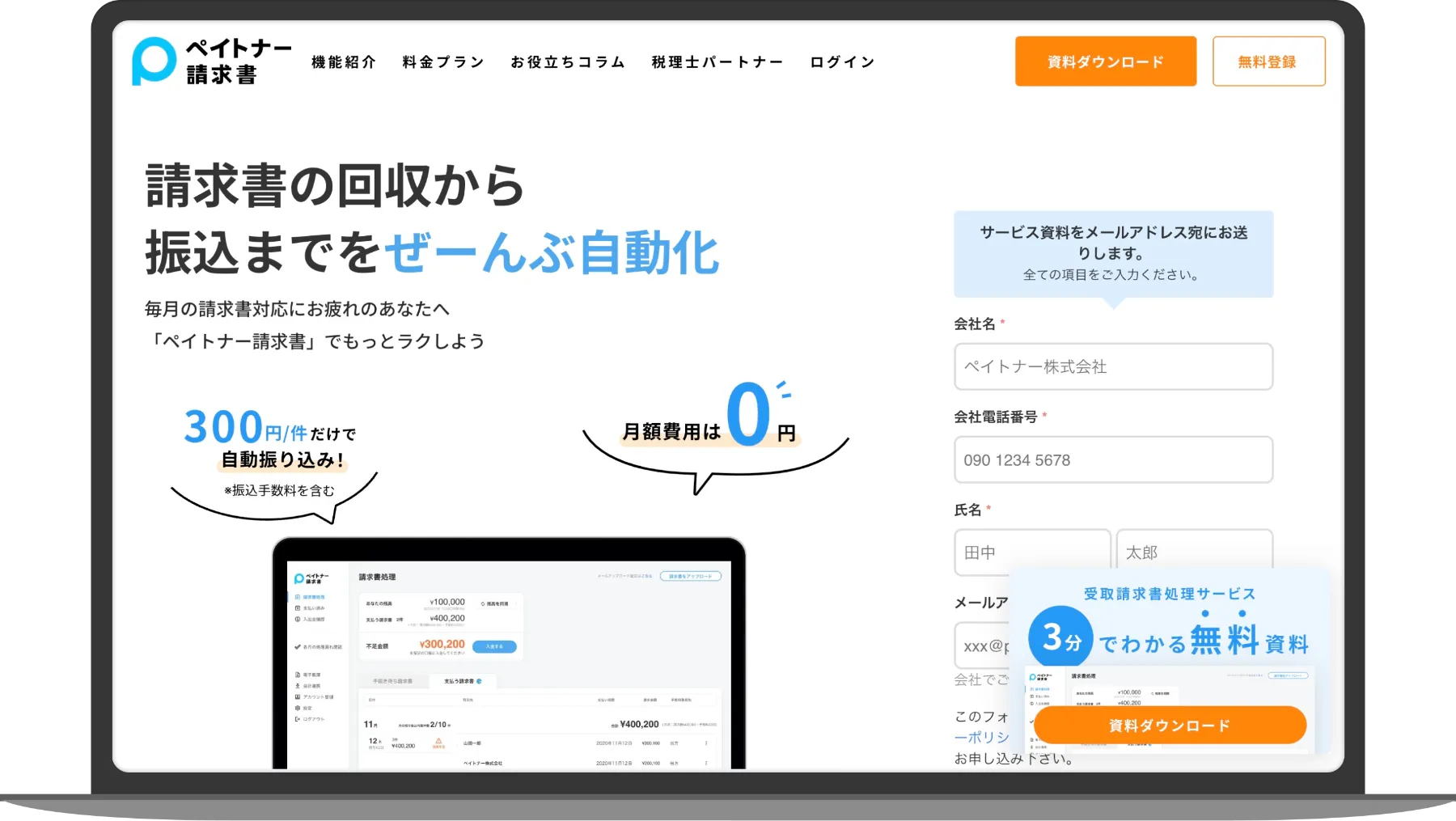Click the 設定 gear icon in mockup sidebar
This screenshot has height=821, width=1456.
pos(298,708)
